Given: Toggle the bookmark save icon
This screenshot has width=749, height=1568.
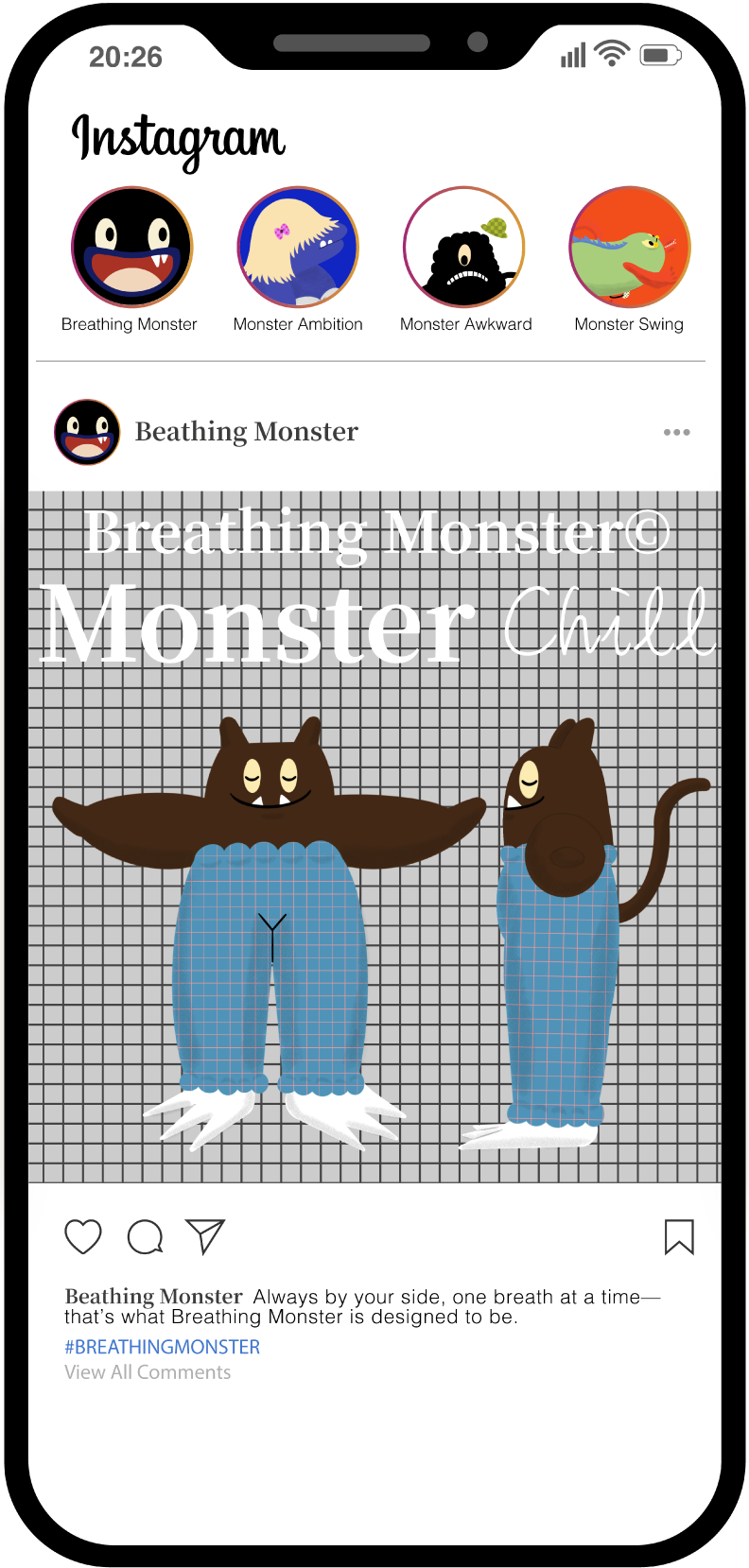Looking at the screenshot, I should click(x=679, y=1236).
